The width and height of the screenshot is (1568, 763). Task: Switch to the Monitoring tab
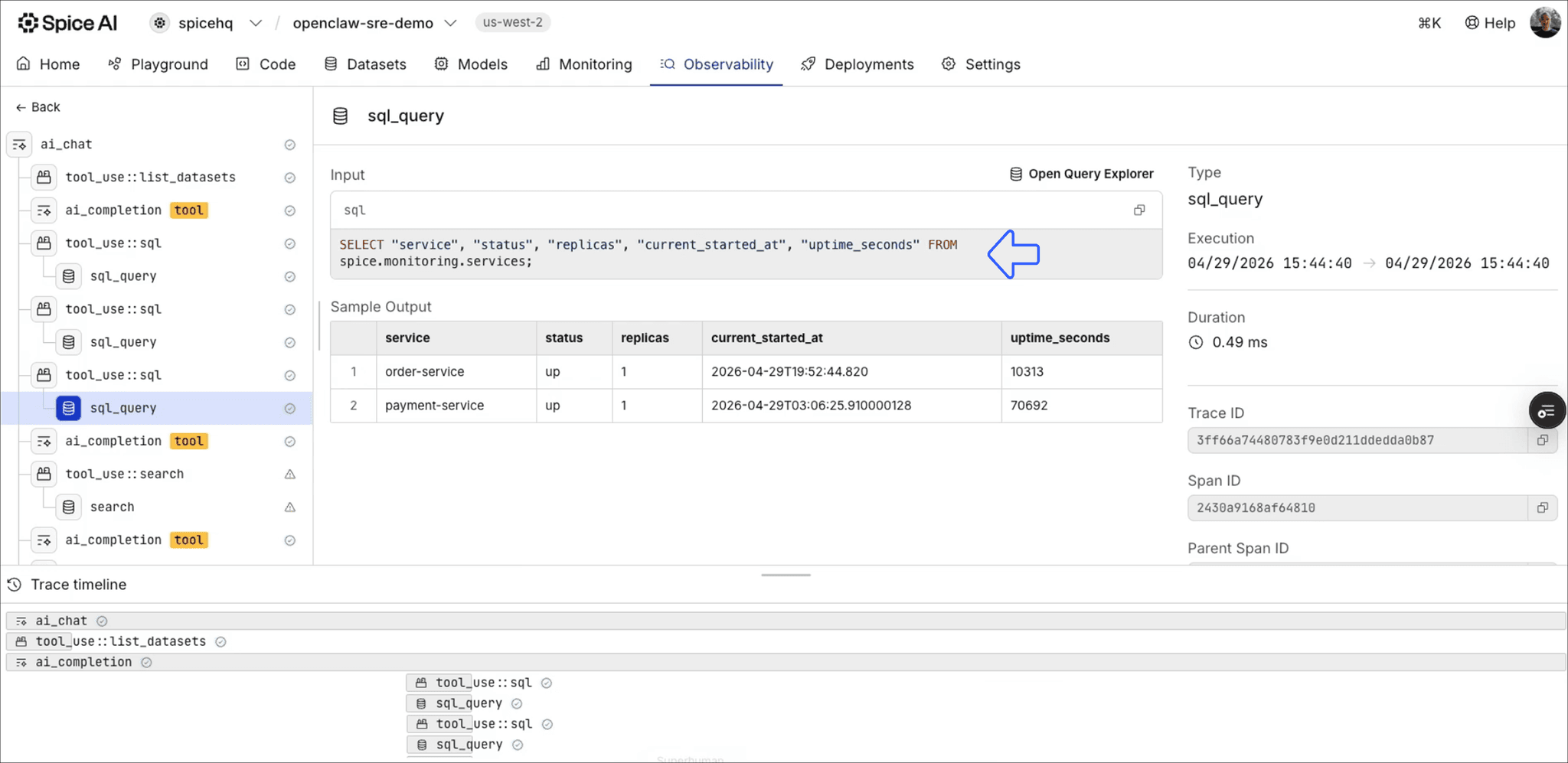click(584, 64)
